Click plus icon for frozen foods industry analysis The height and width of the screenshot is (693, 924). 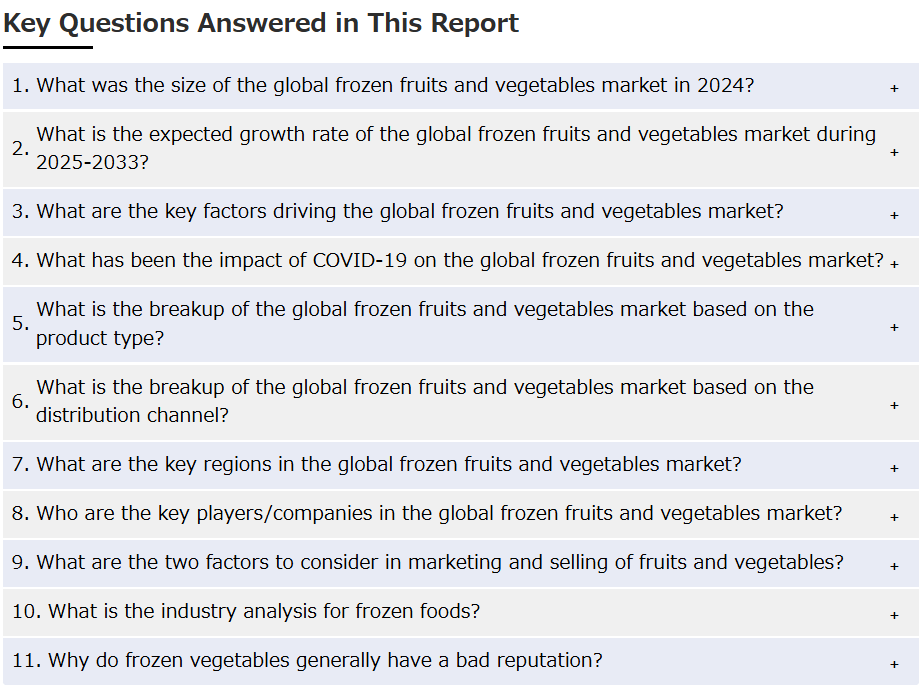tap(894, 615)
